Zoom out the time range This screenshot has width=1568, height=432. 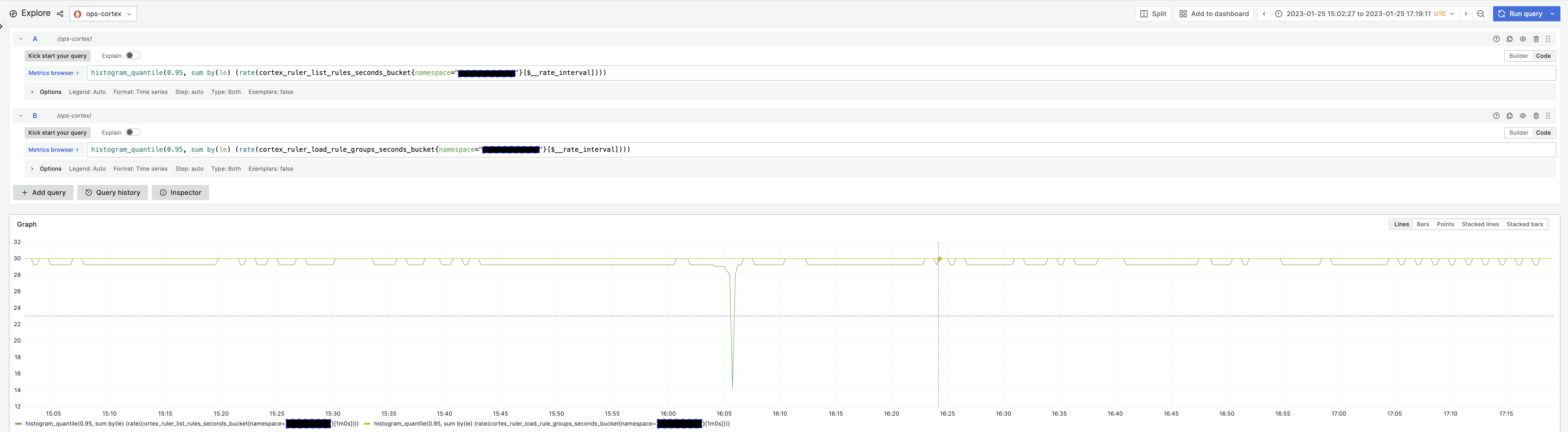click(x=1481, y=13)
